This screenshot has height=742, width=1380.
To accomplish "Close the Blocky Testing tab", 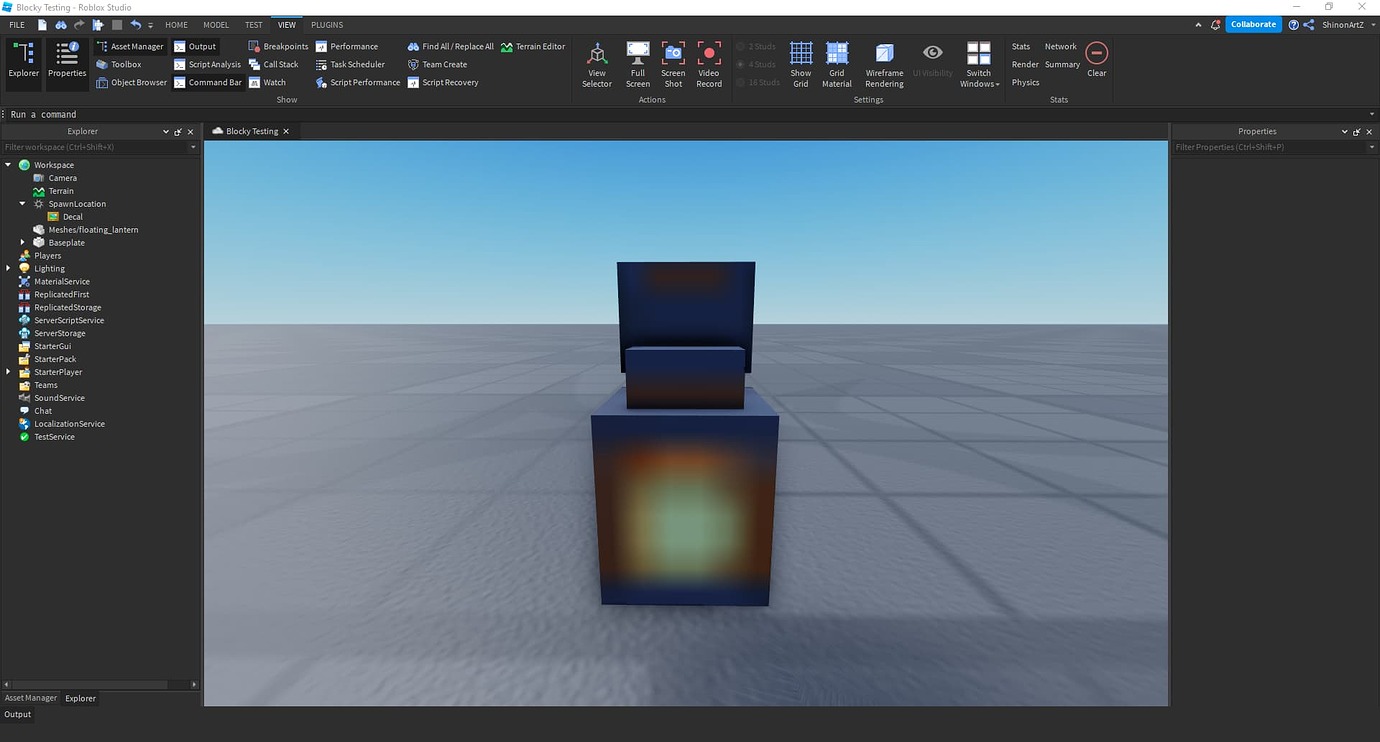I will [x=286, y=131].
